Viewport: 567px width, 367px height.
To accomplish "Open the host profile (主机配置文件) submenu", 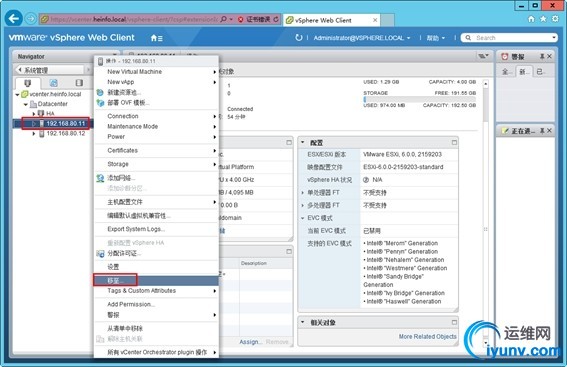I will click(x=156, y=202).
